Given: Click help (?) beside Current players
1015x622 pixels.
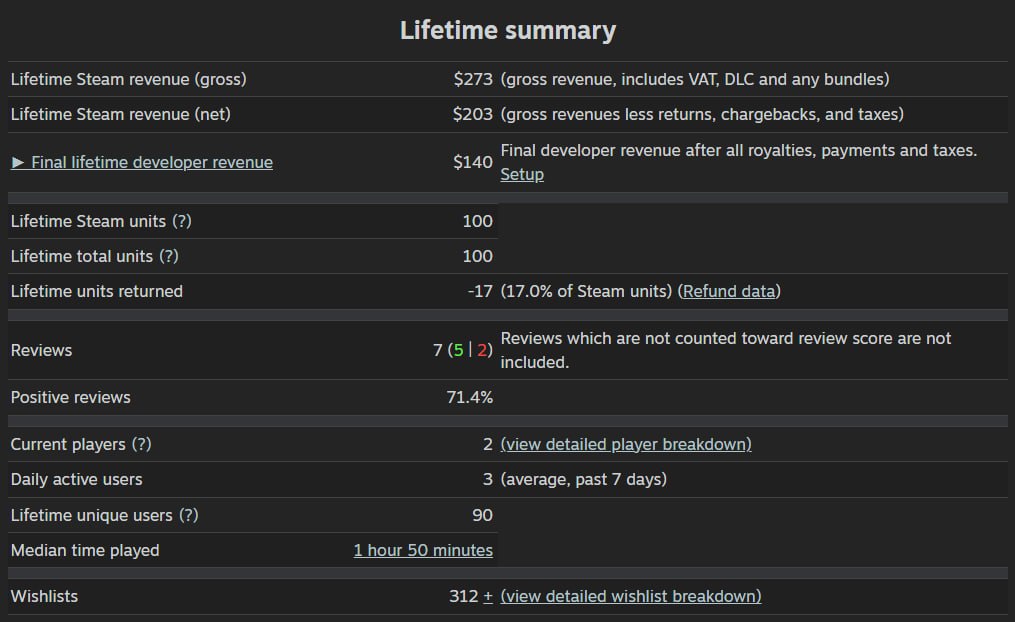Looking at the screenshot, I should [x=142, y=445].
